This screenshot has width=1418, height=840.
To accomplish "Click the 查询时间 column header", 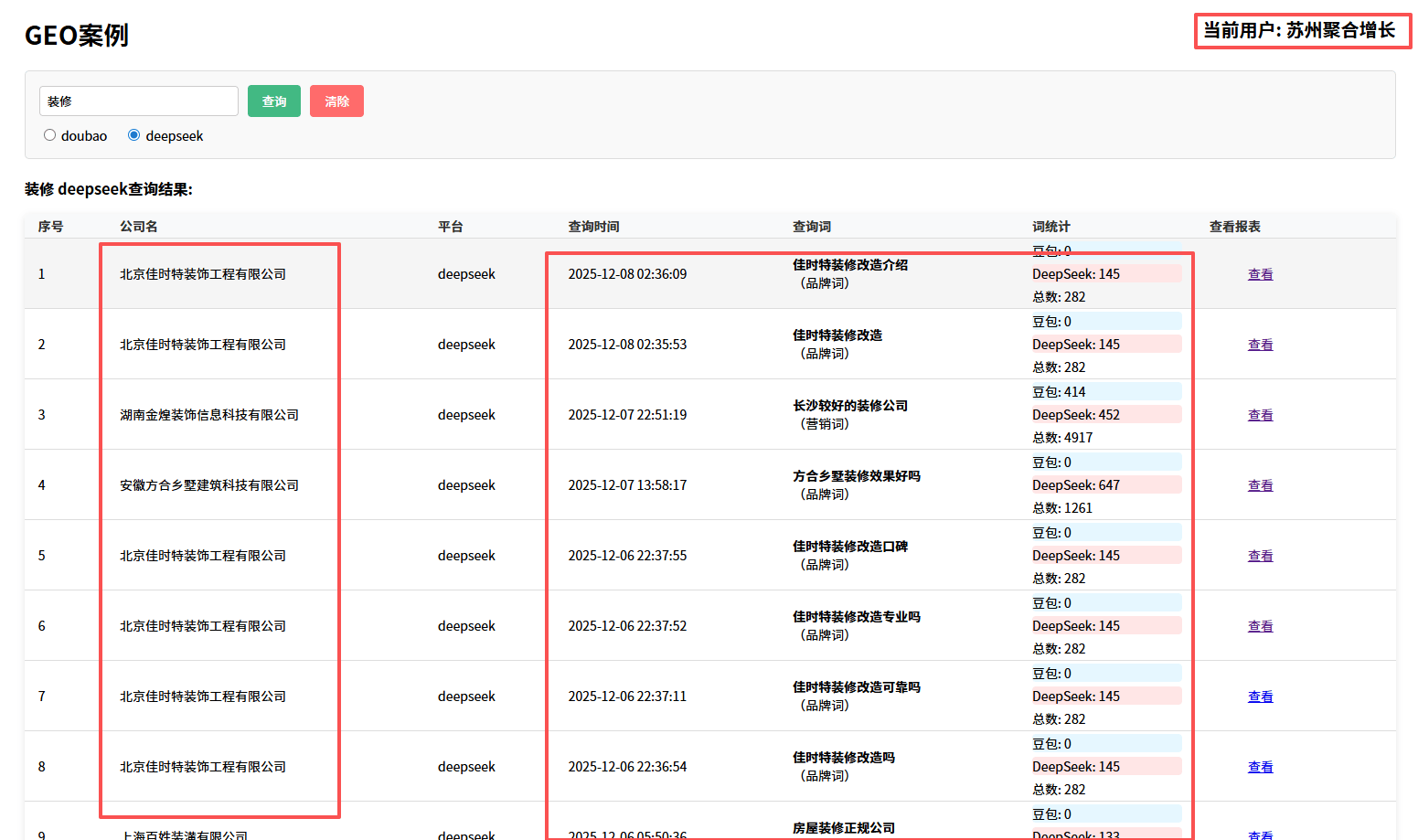I will [593, 227].
